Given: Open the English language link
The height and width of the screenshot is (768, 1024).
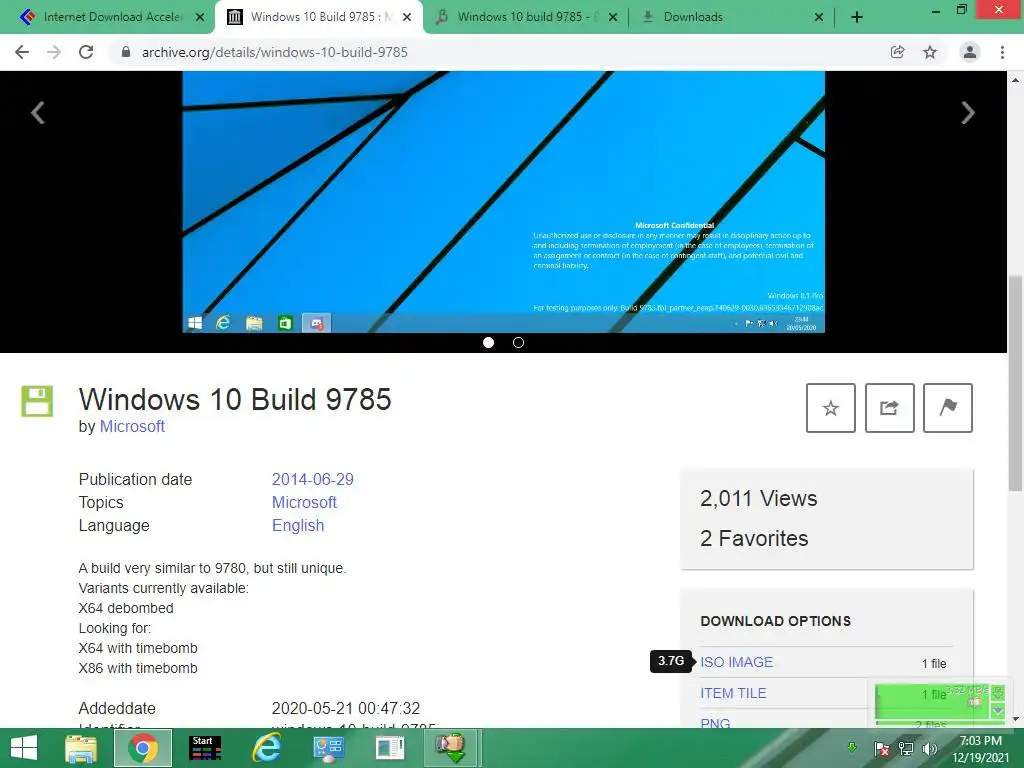Looking at the screenshot, I should [x=298, y=526].
